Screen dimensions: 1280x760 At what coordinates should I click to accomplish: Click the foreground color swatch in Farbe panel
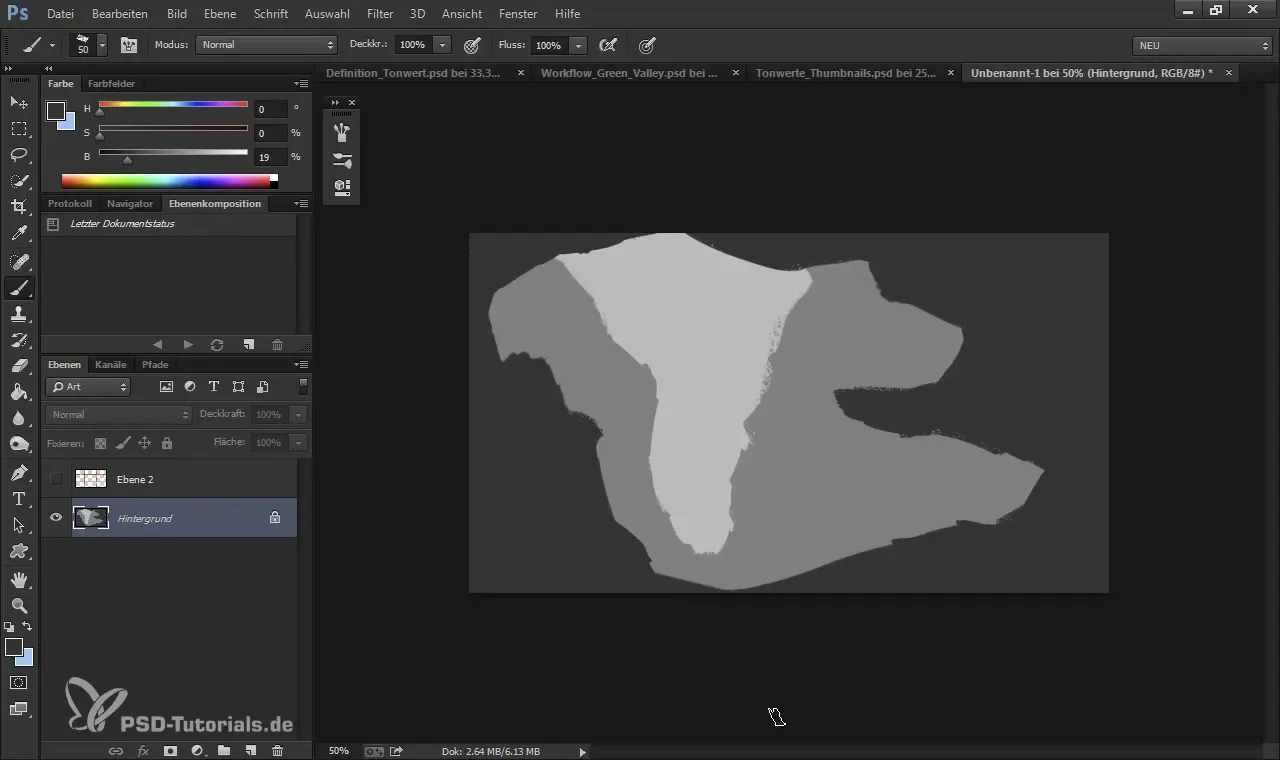(x=56, y=111)
